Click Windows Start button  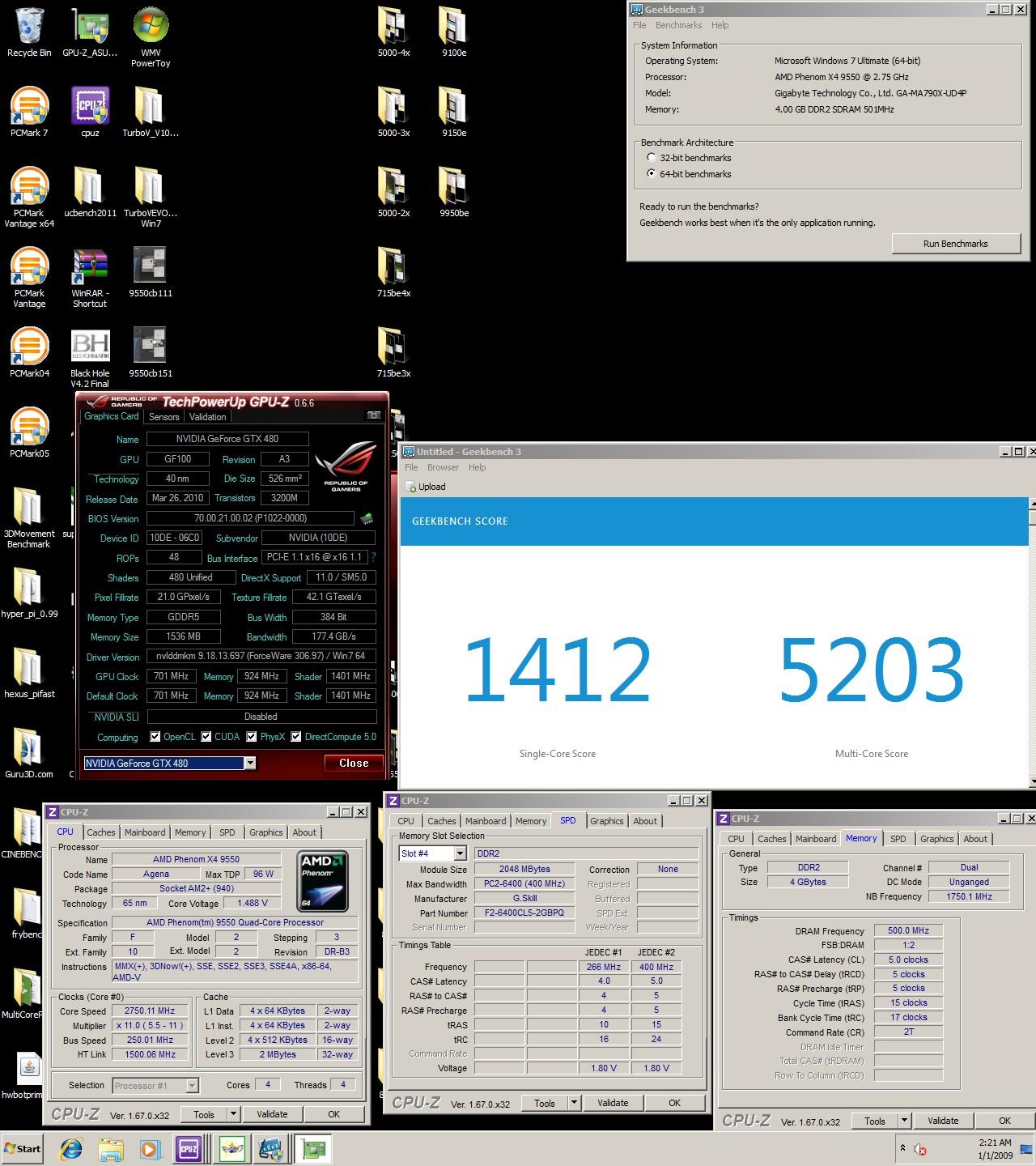coord(22,1148)
